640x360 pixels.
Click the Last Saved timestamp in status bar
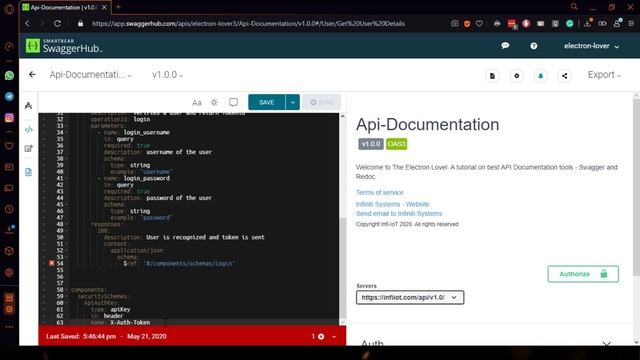coord(106,336)
